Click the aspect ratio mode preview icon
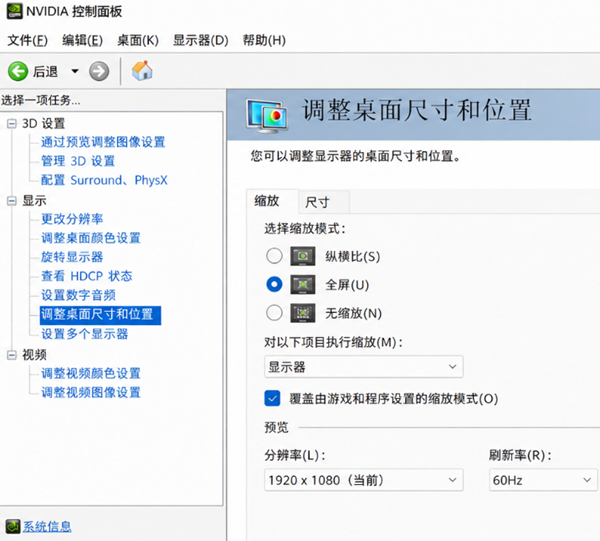600x541 pixels. 303,256
